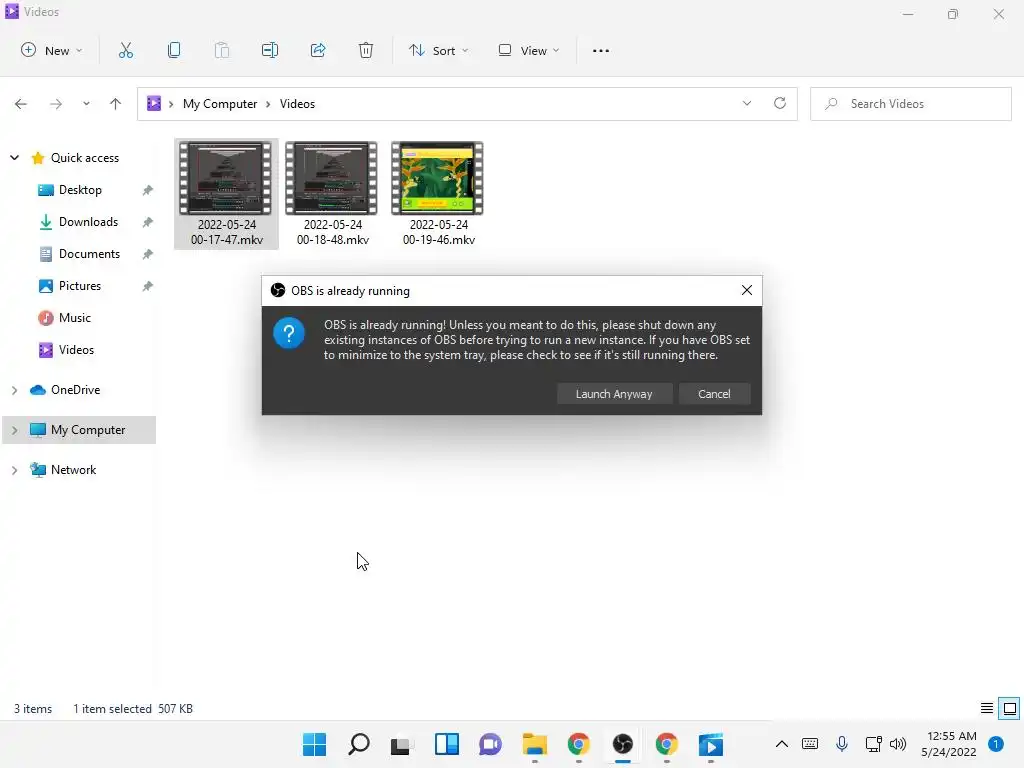This screenshot has width=1024, height=768.
Task: Select the 00-18-48.mkv video thumbnail
Action: 332,194
